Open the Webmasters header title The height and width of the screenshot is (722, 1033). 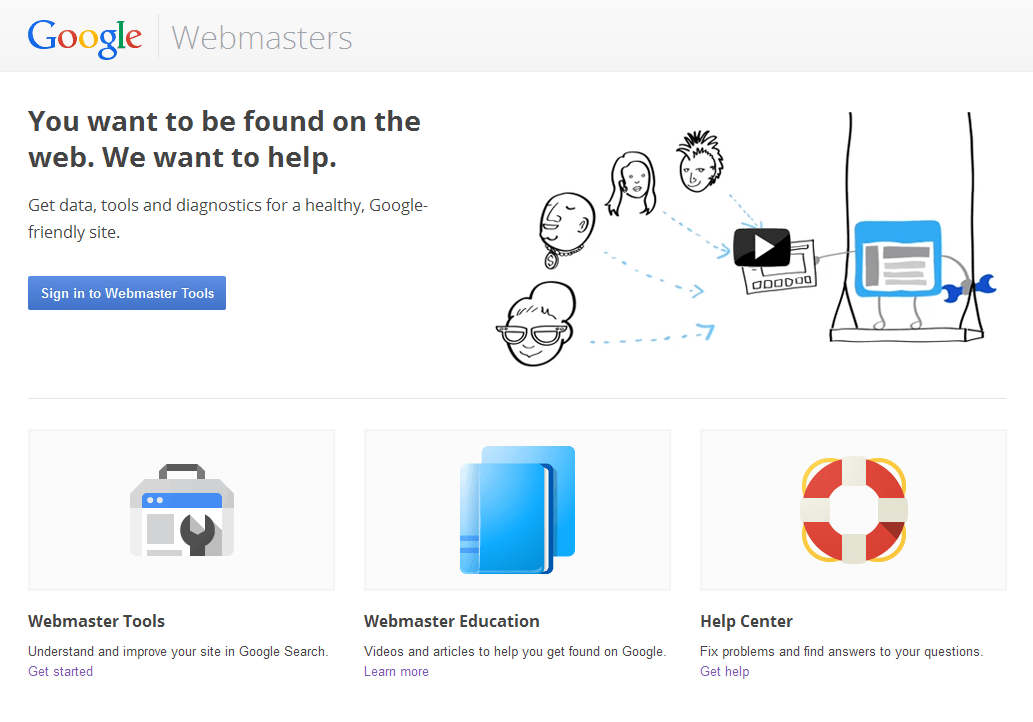[x=262, y=38]
